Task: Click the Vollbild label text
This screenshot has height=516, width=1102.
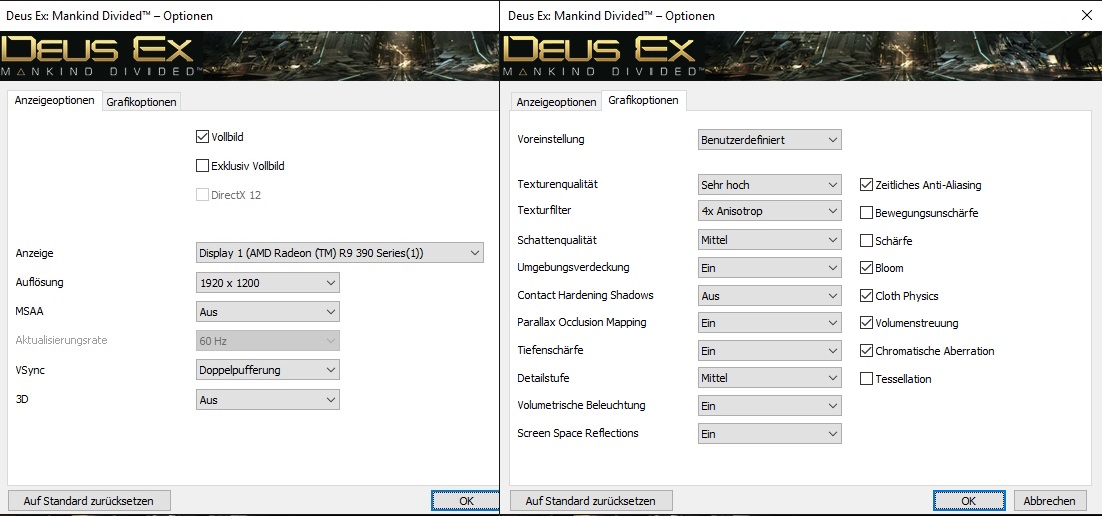Action: coord(228,137)
